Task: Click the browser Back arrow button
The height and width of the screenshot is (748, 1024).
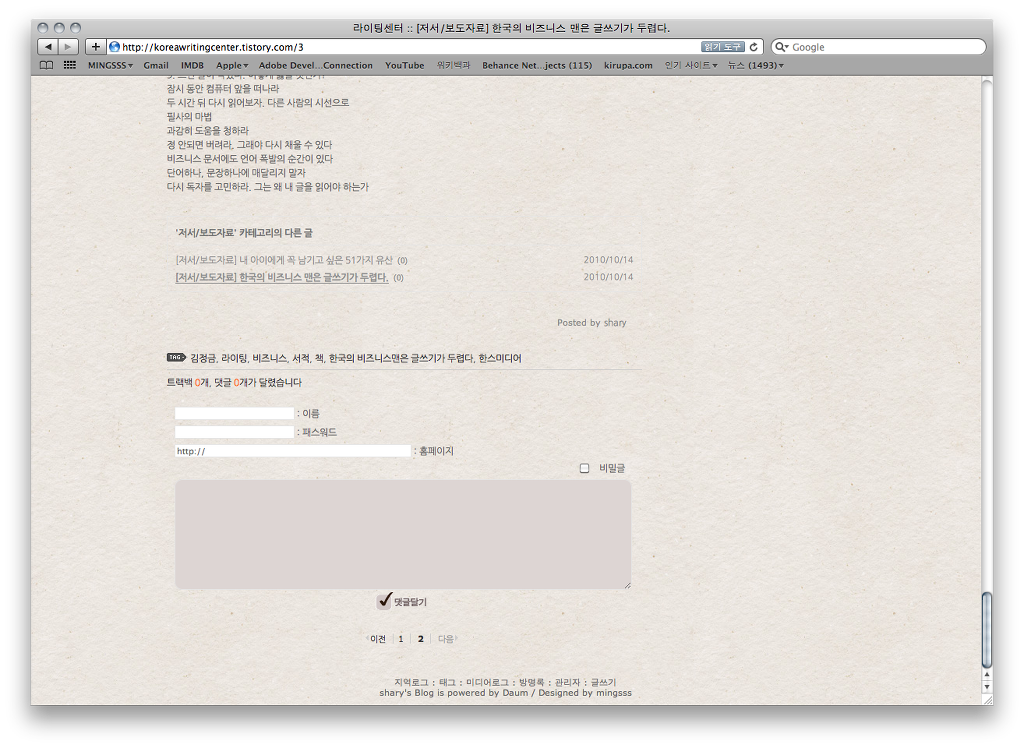Action: (47, 47)
